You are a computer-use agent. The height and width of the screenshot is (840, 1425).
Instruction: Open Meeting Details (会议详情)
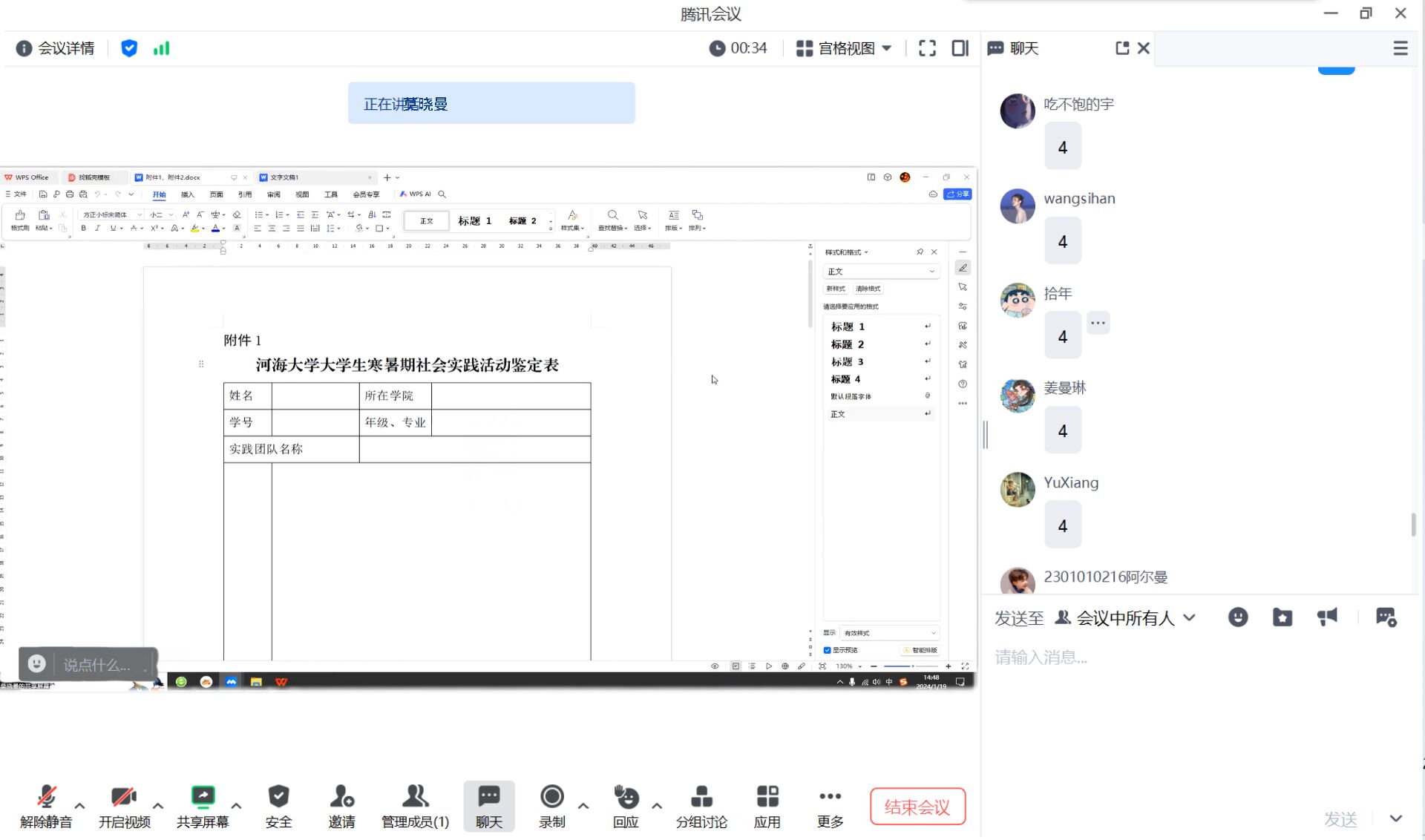[56, 48]
